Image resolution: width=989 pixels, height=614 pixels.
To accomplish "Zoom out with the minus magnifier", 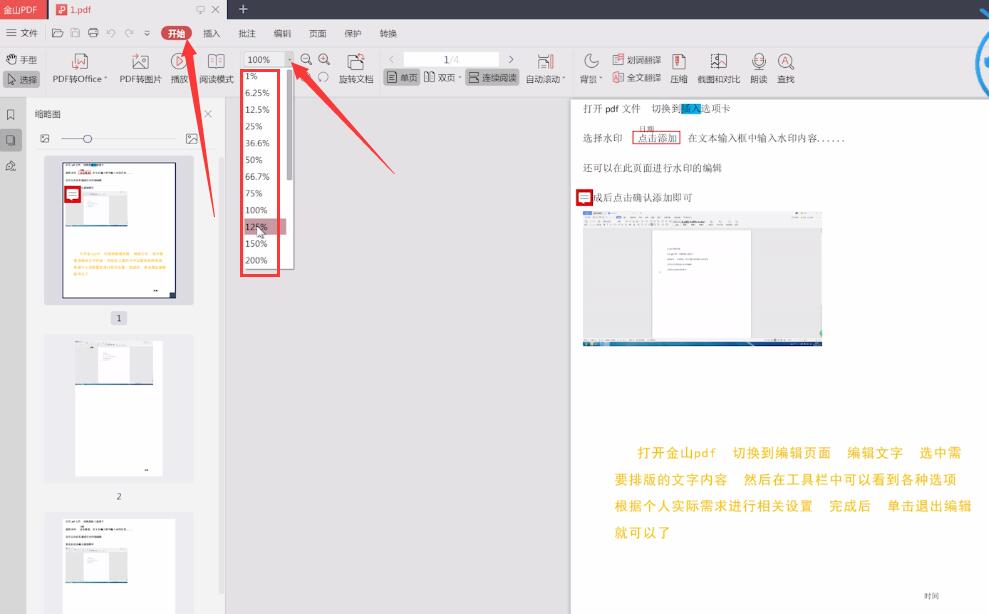I will point(306,59).
